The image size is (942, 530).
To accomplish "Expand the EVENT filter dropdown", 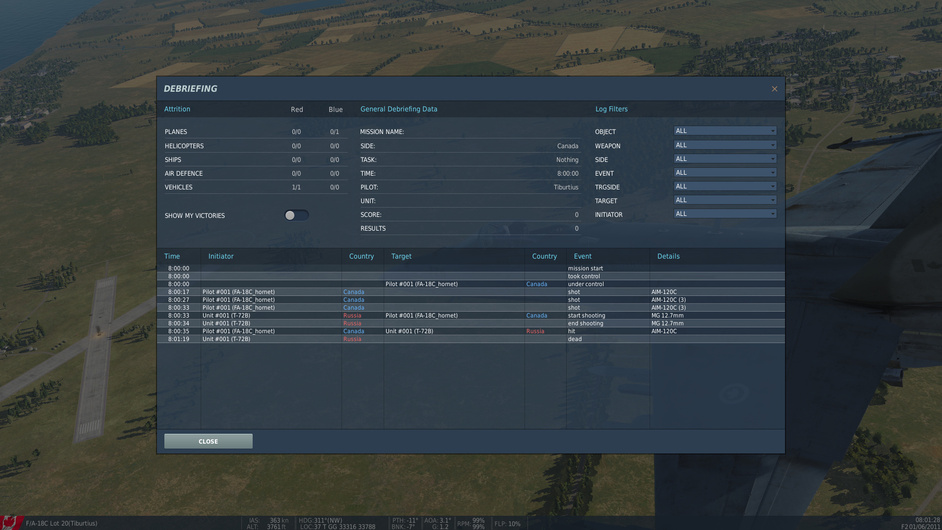I will 725,173.
